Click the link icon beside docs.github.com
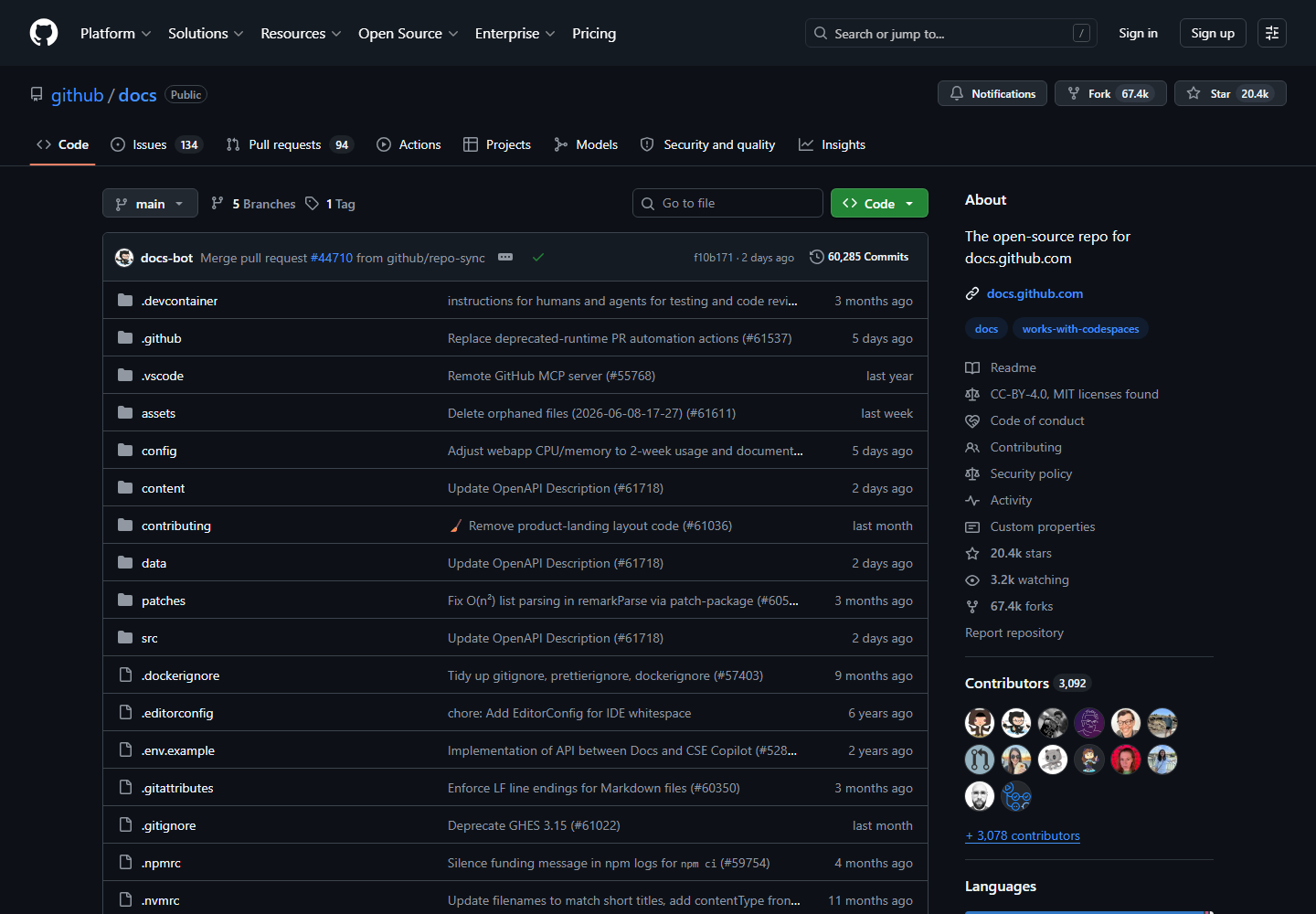Viewport: 1316px width, 914px height. click(x=972, y=293)
